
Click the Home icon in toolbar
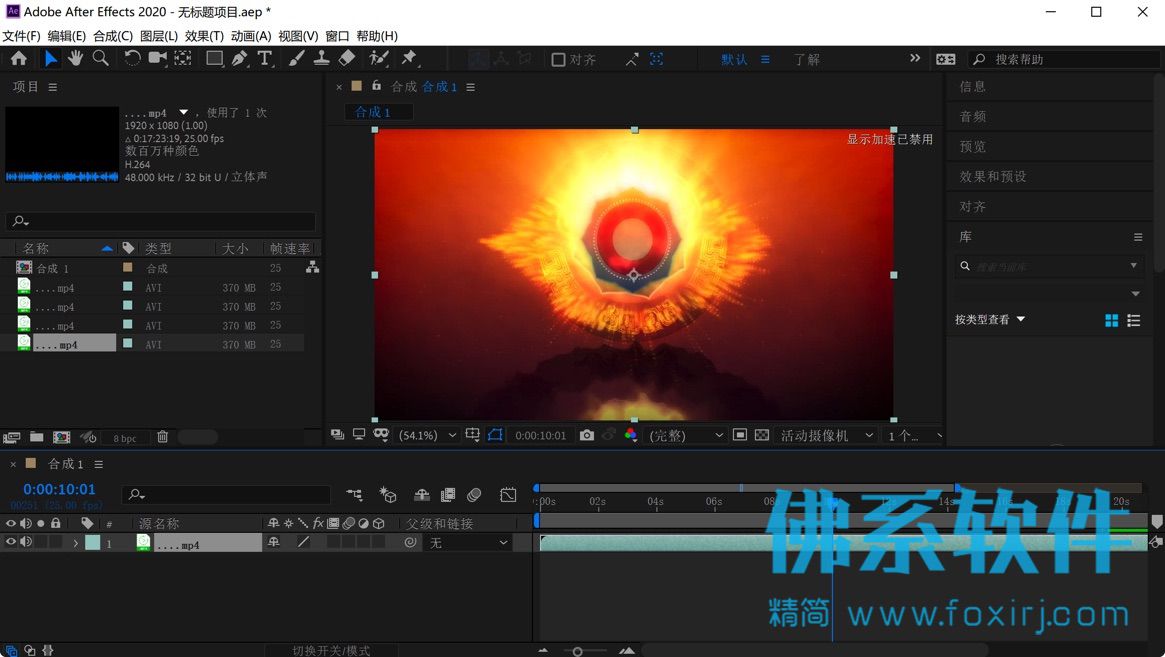click(19, 59)
